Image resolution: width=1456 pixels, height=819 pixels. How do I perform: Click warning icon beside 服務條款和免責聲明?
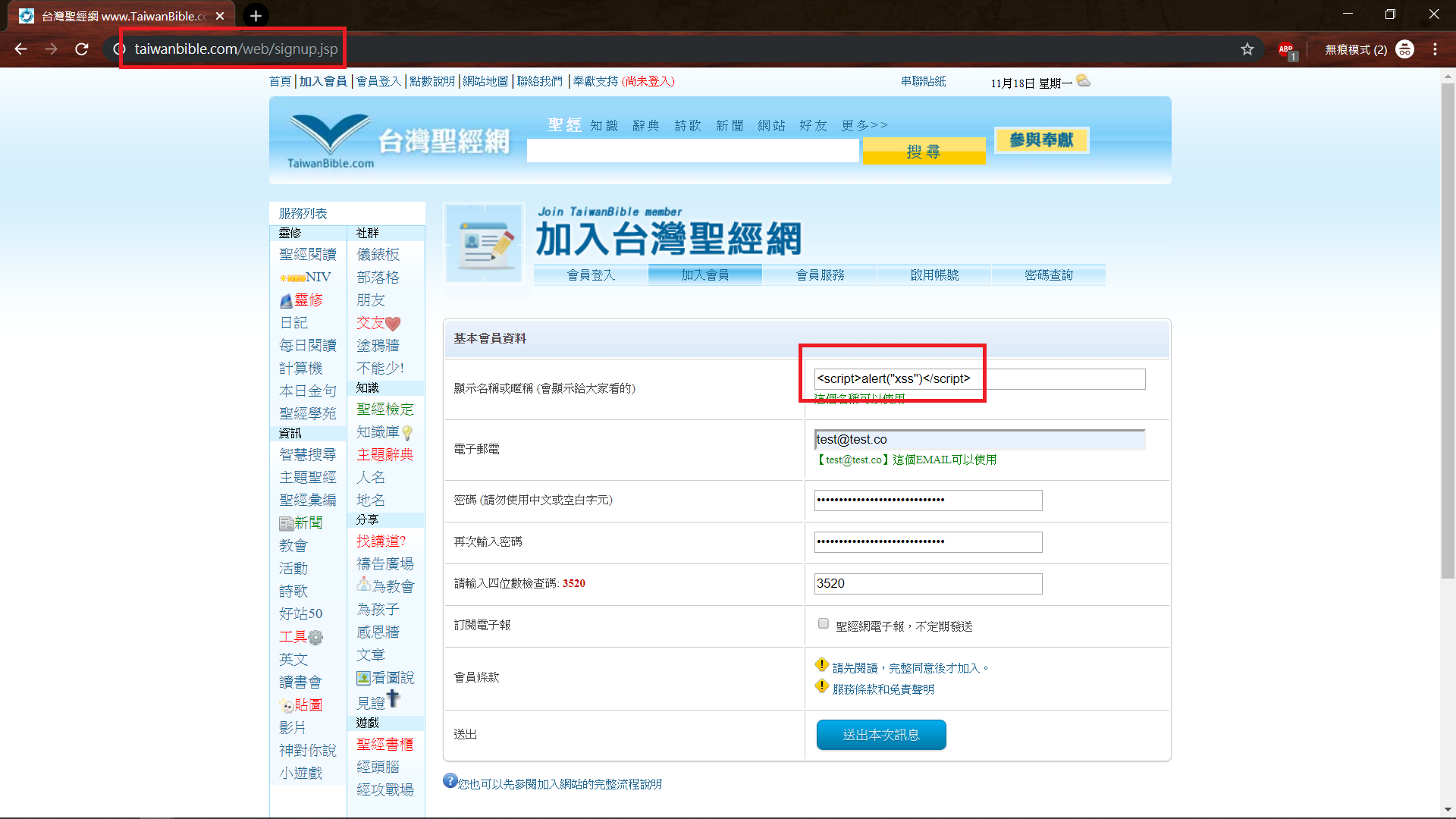(821, 687)
